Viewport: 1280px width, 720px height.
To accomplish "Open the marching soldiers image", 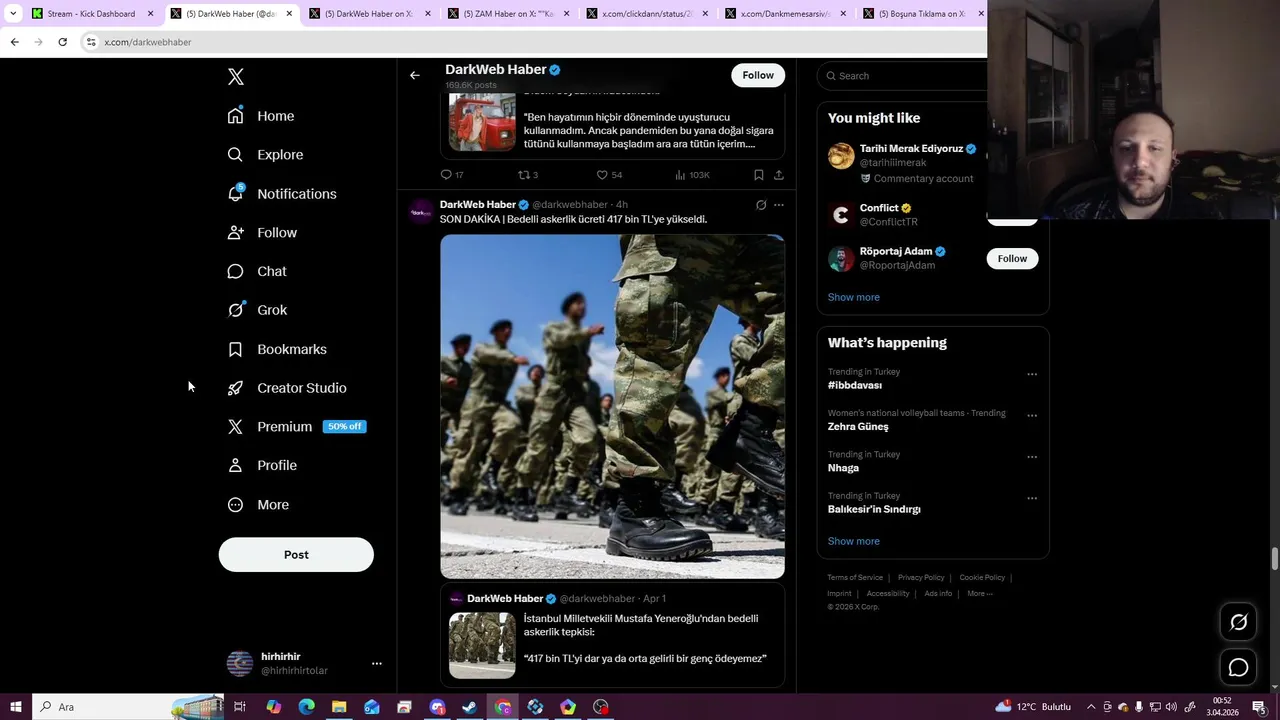I will tap(612, 406).
